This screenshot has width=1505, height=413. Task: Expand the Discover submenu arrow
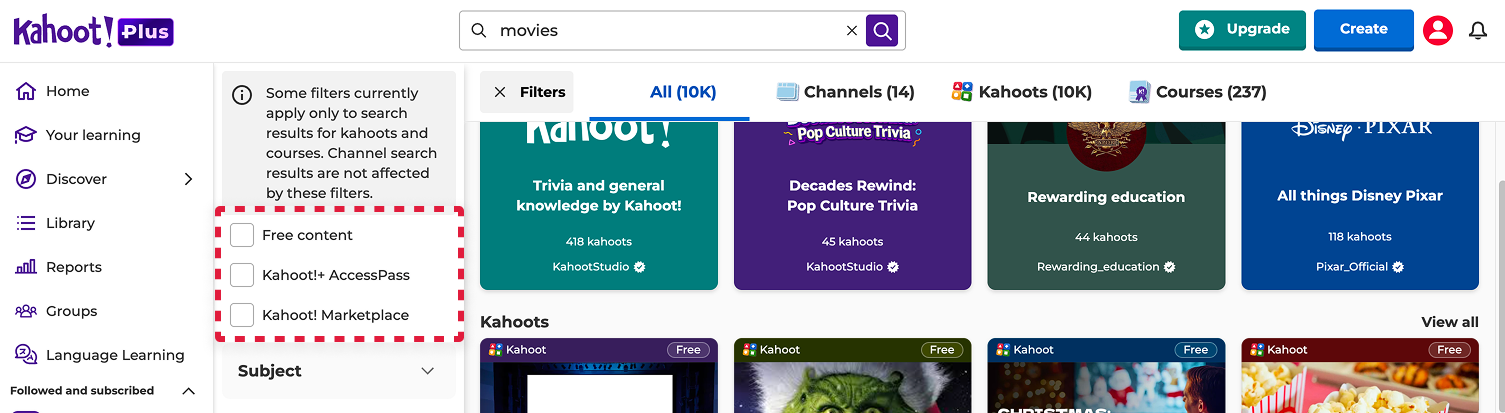[188, 179]
